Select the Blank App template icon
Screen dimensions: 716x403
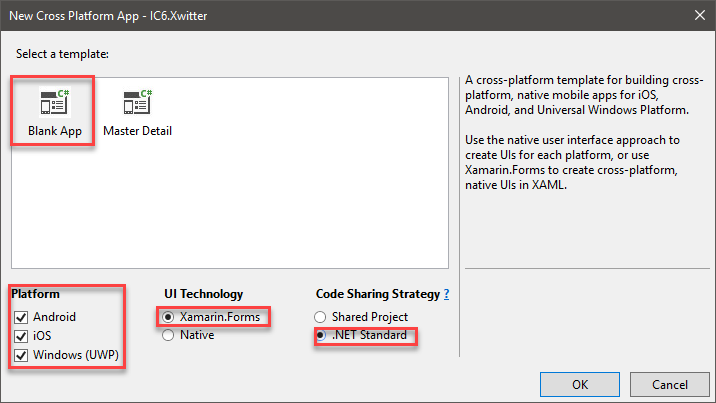pos(54,104)
